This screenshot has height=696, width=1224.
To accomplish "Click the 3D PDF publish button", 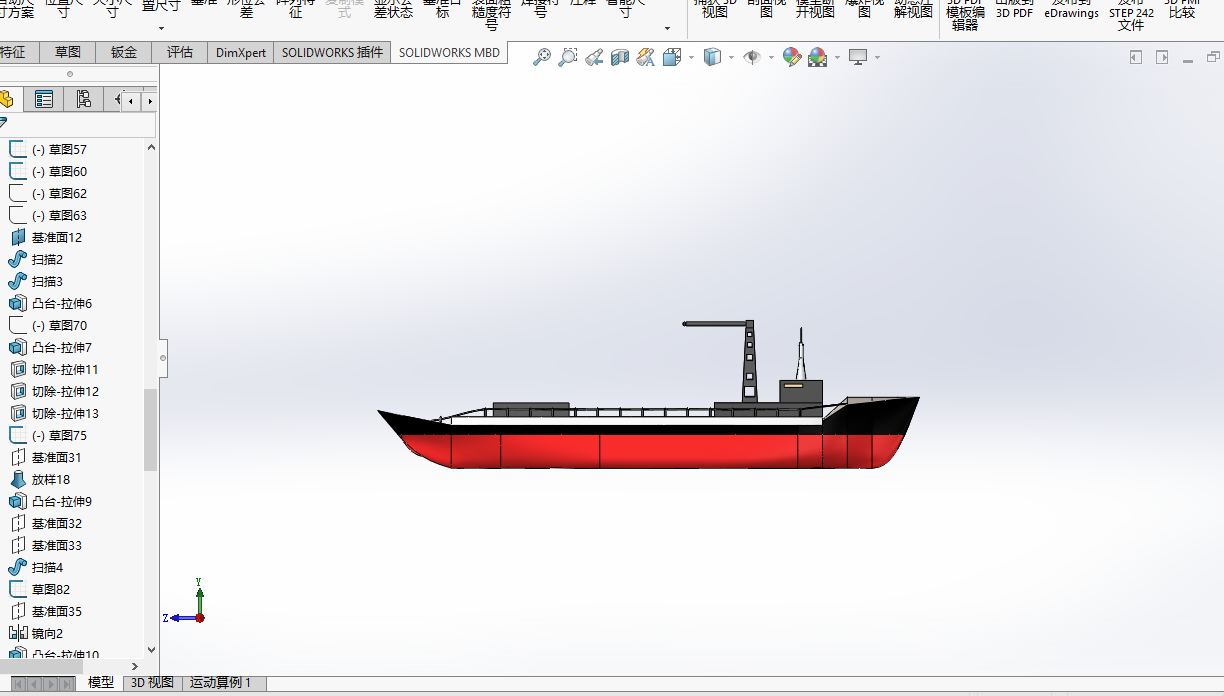I will tap(1014, 10).
